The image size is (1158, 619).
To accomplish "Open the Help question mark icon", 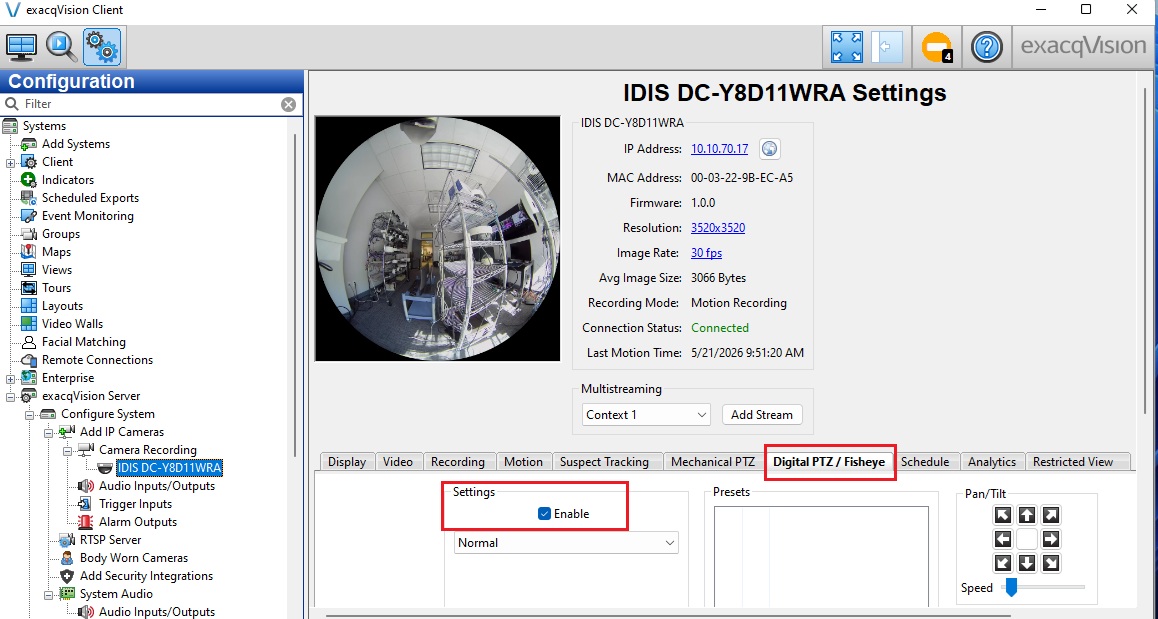I will (x=986, y=47).
